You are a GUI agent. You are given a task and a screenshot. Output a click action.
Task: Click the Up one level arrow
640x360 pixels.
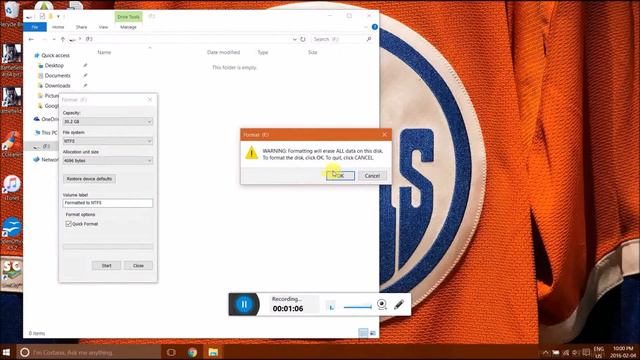[x=62, y=39]
